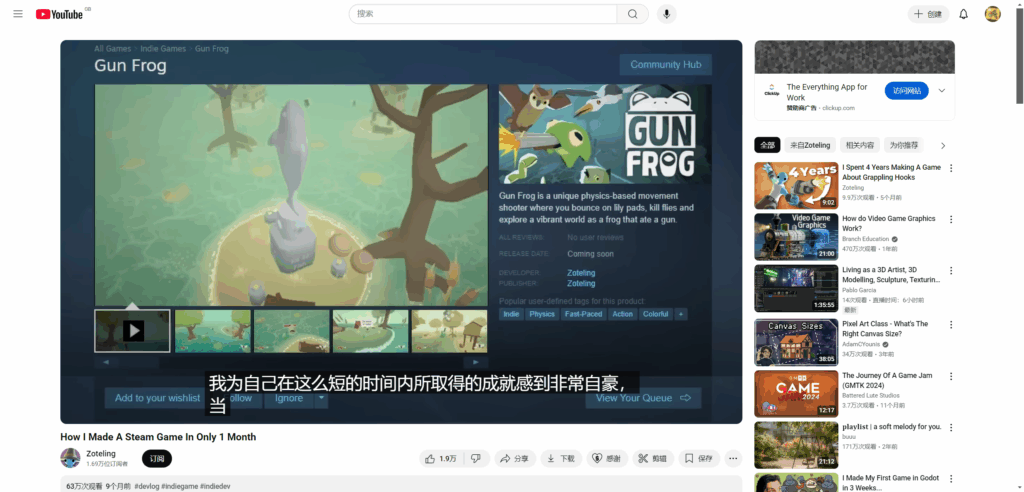Open account avatar menu
The width and height of the screenshot is (1024, 492).
(x=993, y=14)
